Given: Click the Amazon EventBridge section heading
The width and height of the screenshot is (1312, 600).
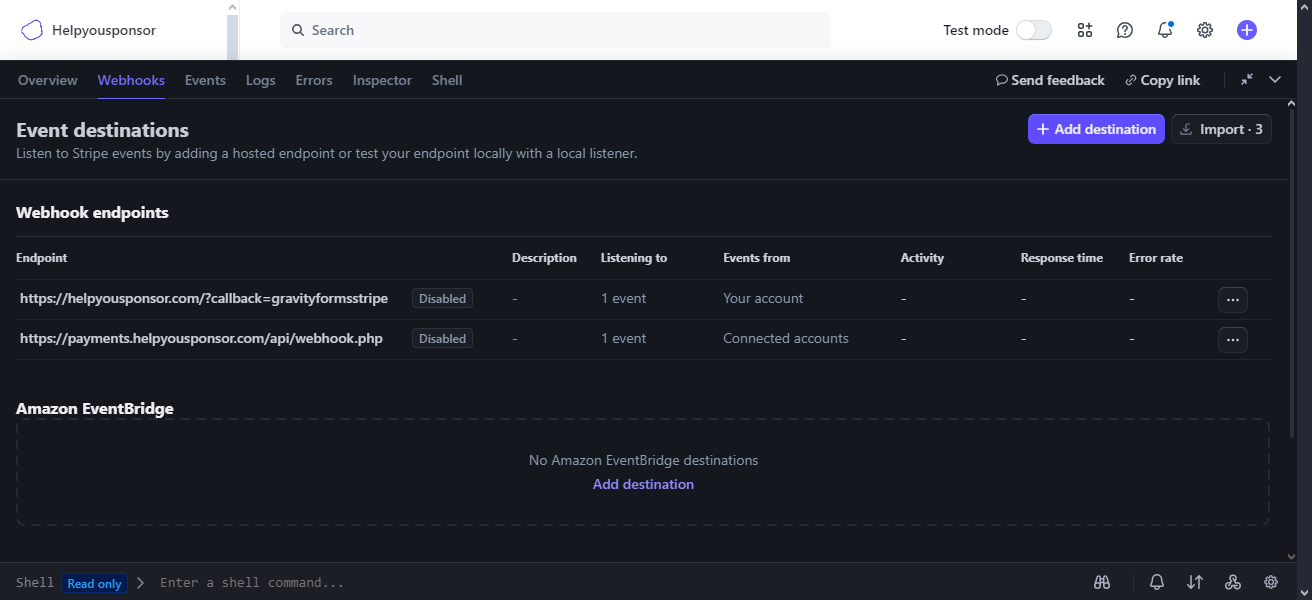Looking at the screenshot, I should 95,408.
